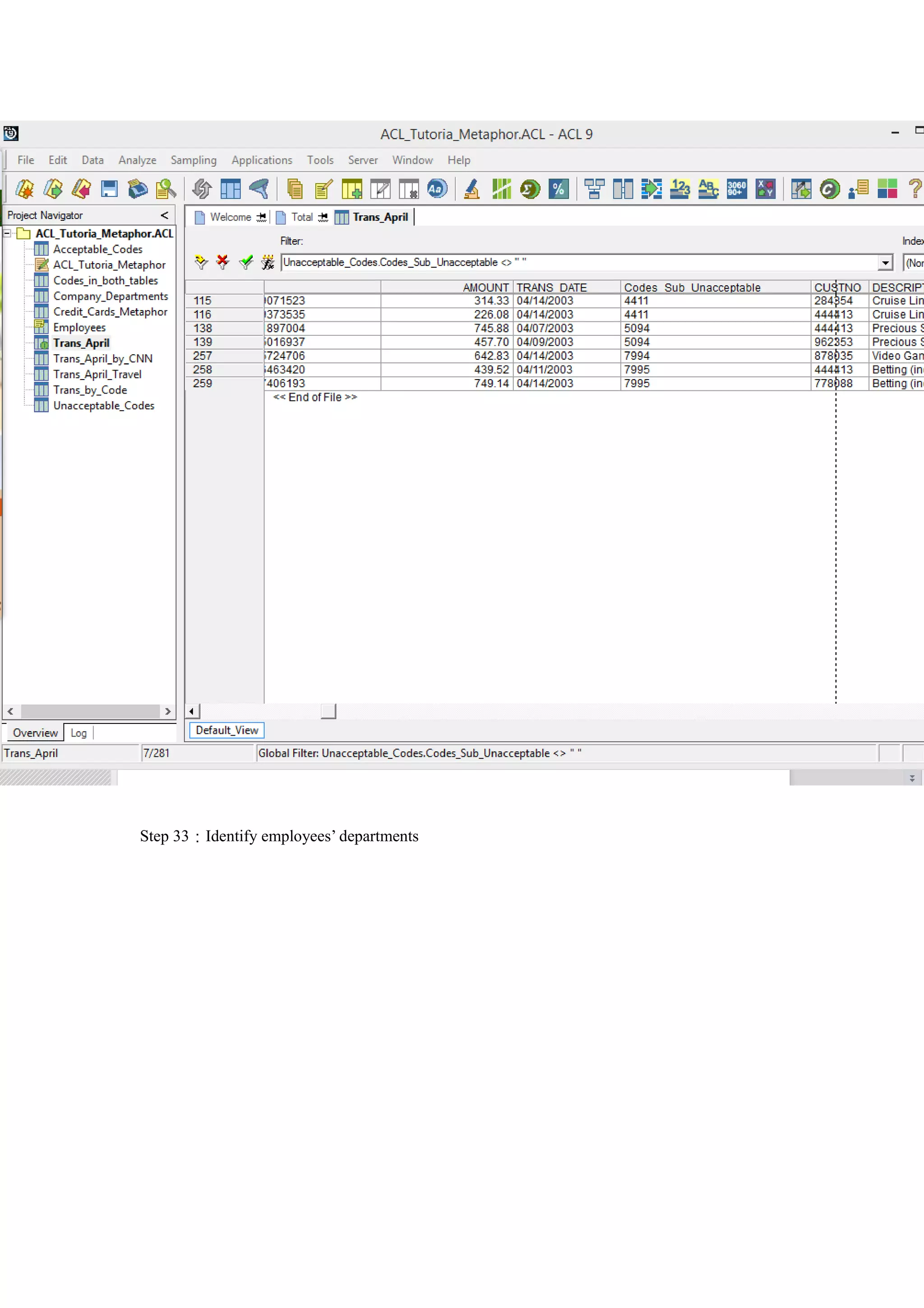Click the Classify (ABC) toolbar icon
Screen dimensions: 924x1308
click(708, 189)
